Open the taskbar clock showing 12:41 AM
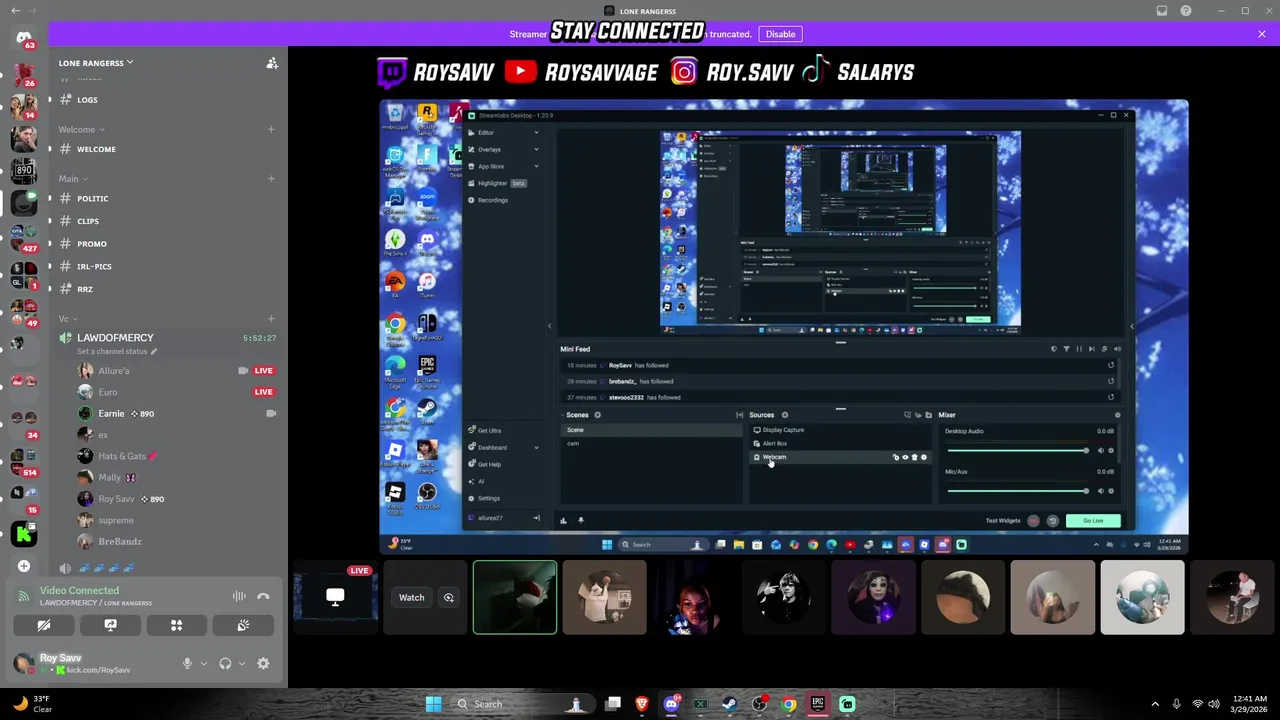This screenshot has height=720, width=1280. (1248, 704)
